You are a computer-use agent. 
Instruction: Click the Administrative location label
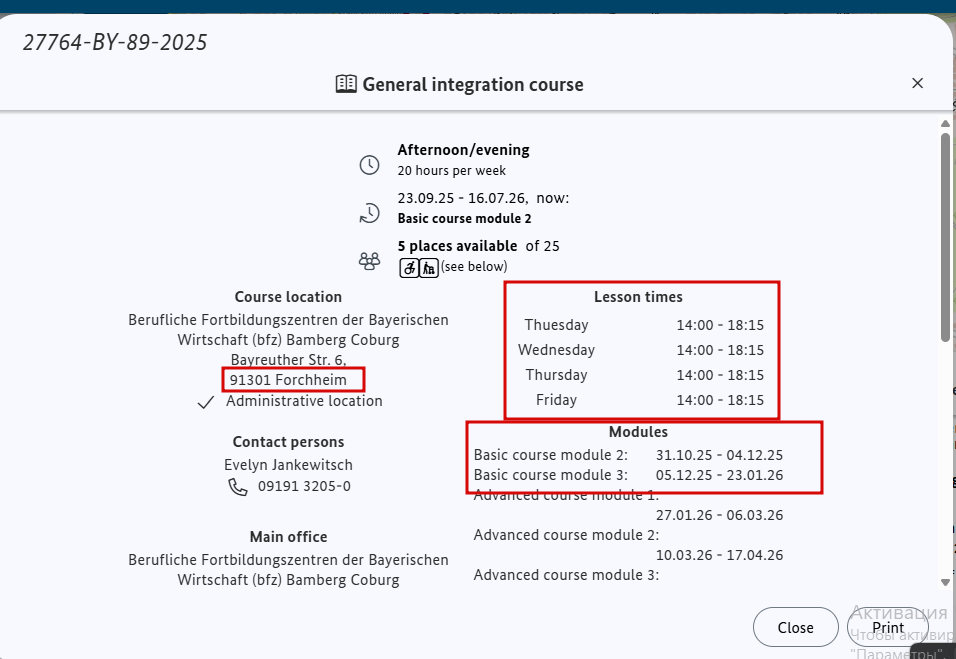tap(304, 401)
